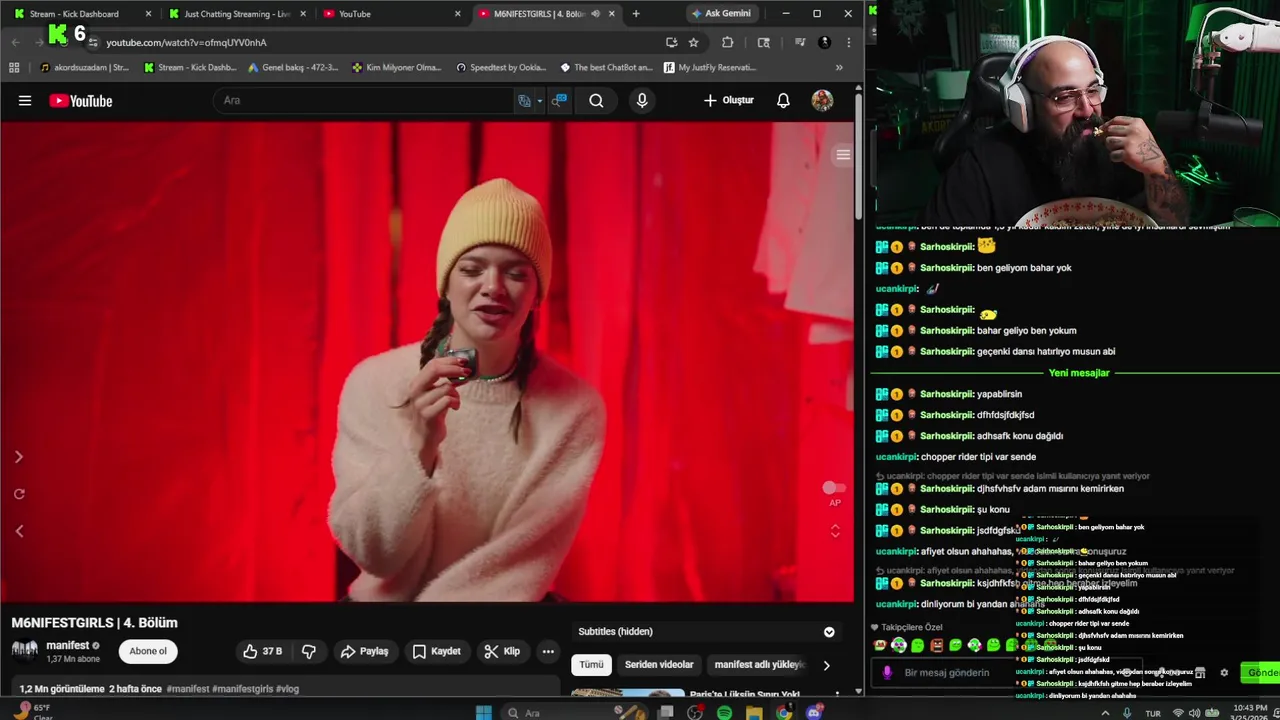Open The best ChatBot bookmark
The image size is (1280, 720).
click(606, 68)
